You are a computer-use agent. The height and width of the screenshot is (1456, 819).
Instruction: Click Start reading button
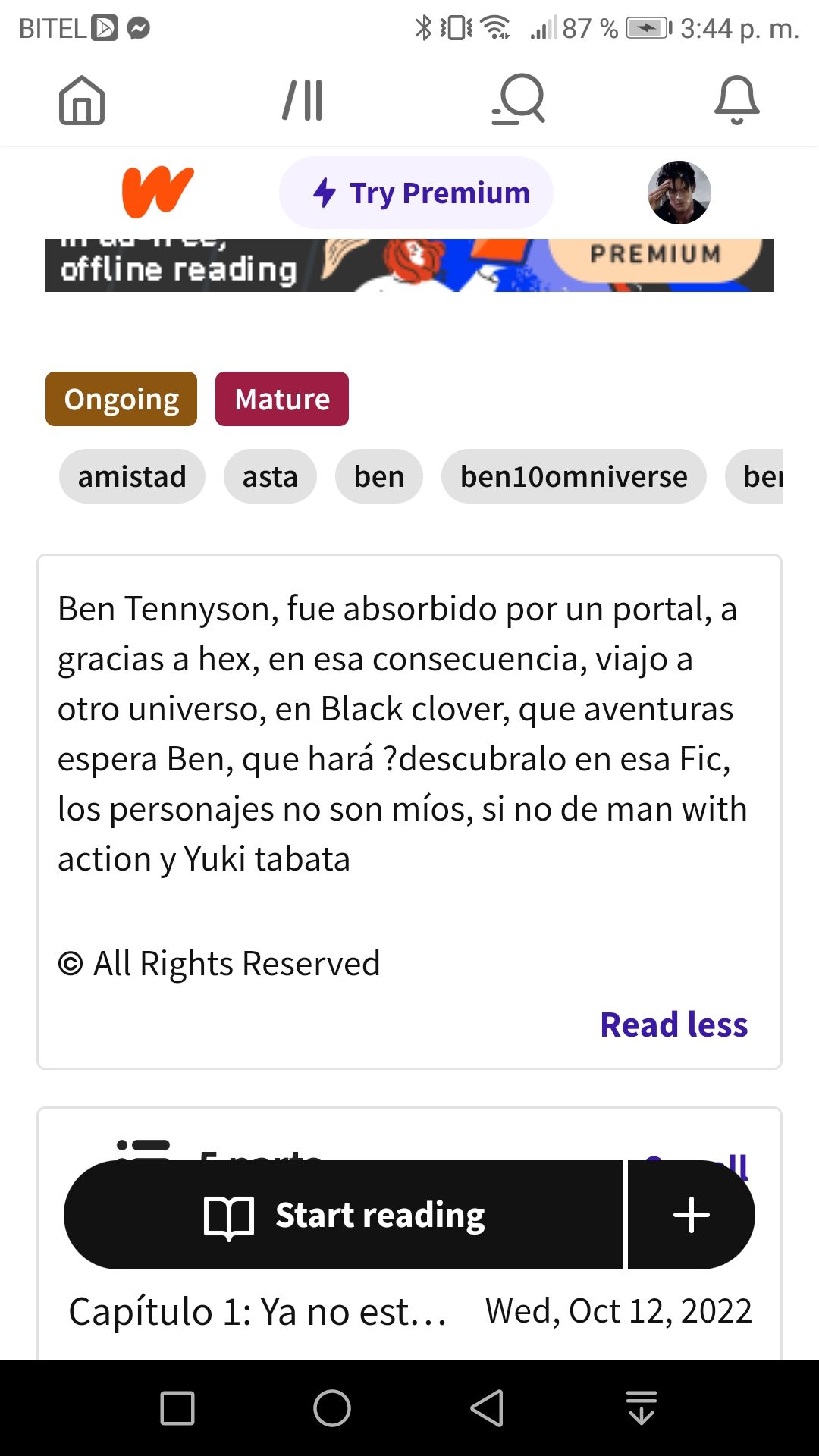[344, 1215]
